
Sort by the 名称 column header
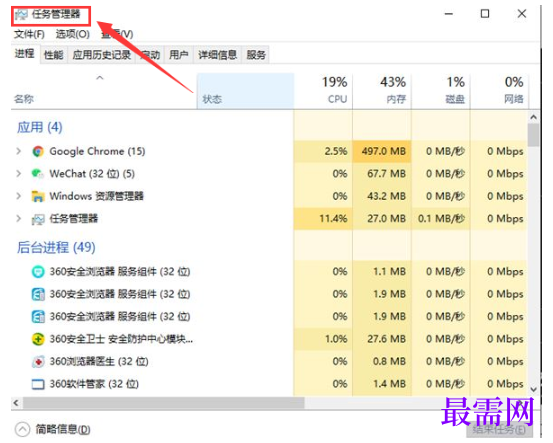coord(104,91)
